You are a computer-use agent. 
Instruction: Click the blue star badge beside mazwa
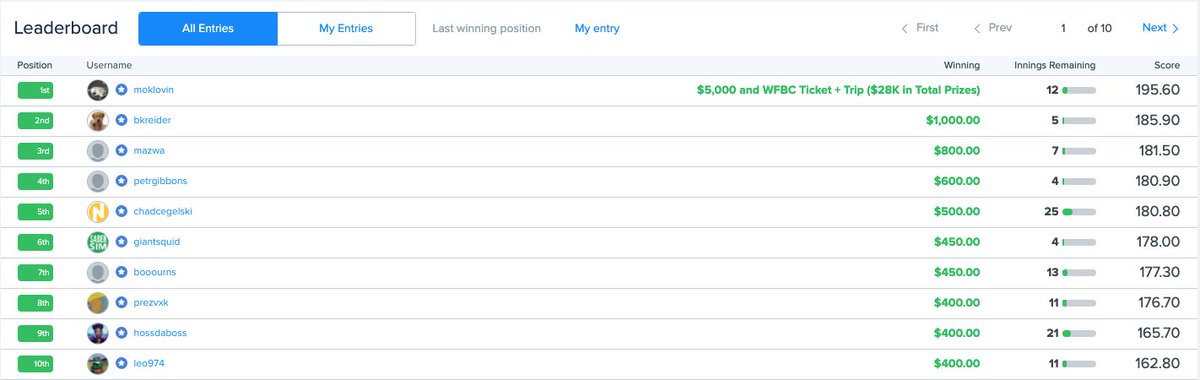tap(121, 151)
